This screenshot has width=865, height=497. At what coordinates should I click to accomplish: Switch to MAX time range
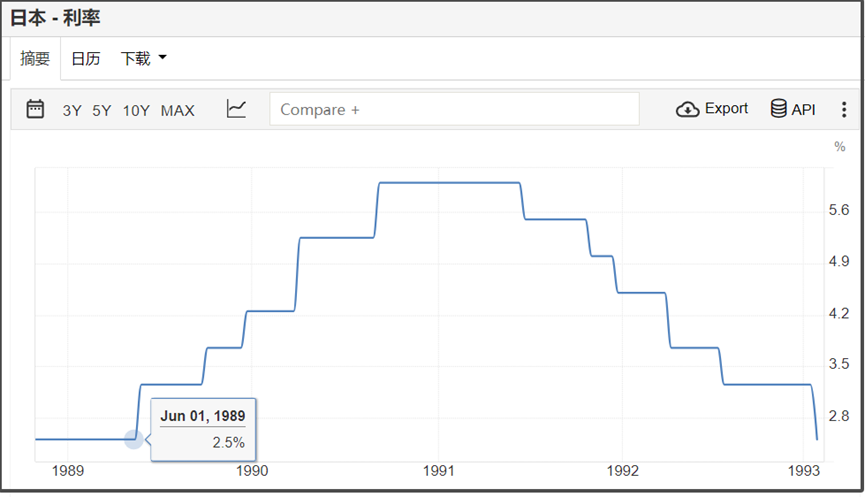point(178,110)
